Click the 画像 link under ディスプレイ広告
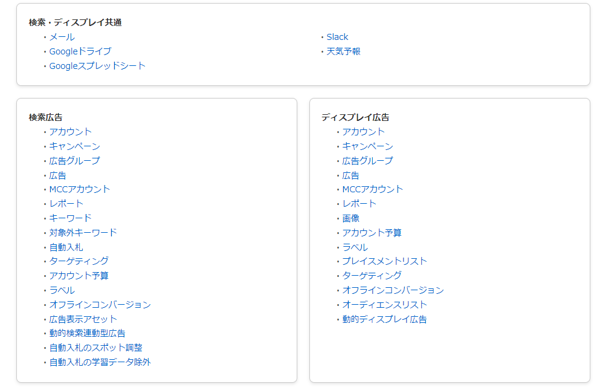The image size is (600, 390). click(351, 218)
